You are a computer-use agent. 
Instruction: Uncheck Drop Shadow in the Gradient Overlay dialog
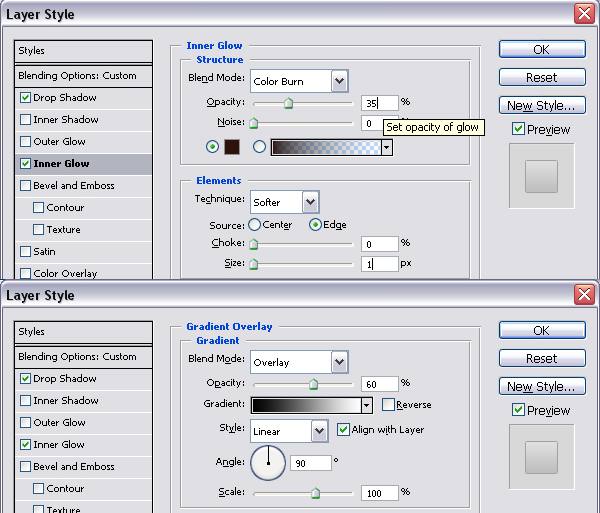(x=25, y=378)
